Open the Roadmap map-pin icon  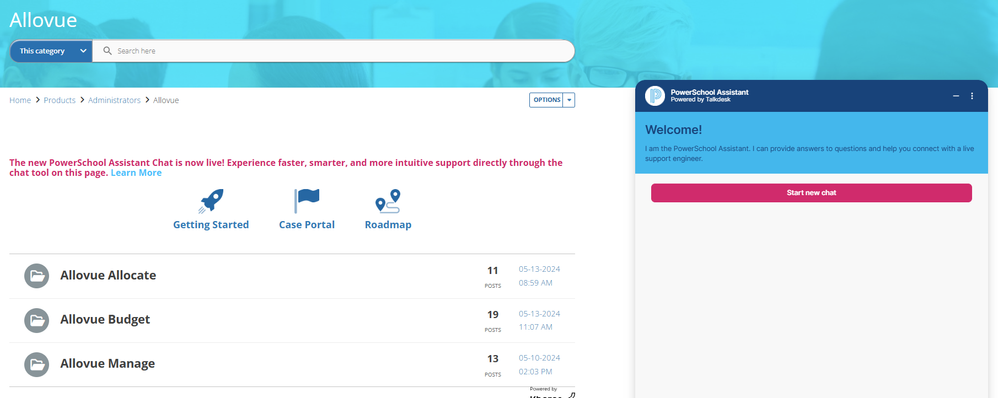click(x=388, y=201)
